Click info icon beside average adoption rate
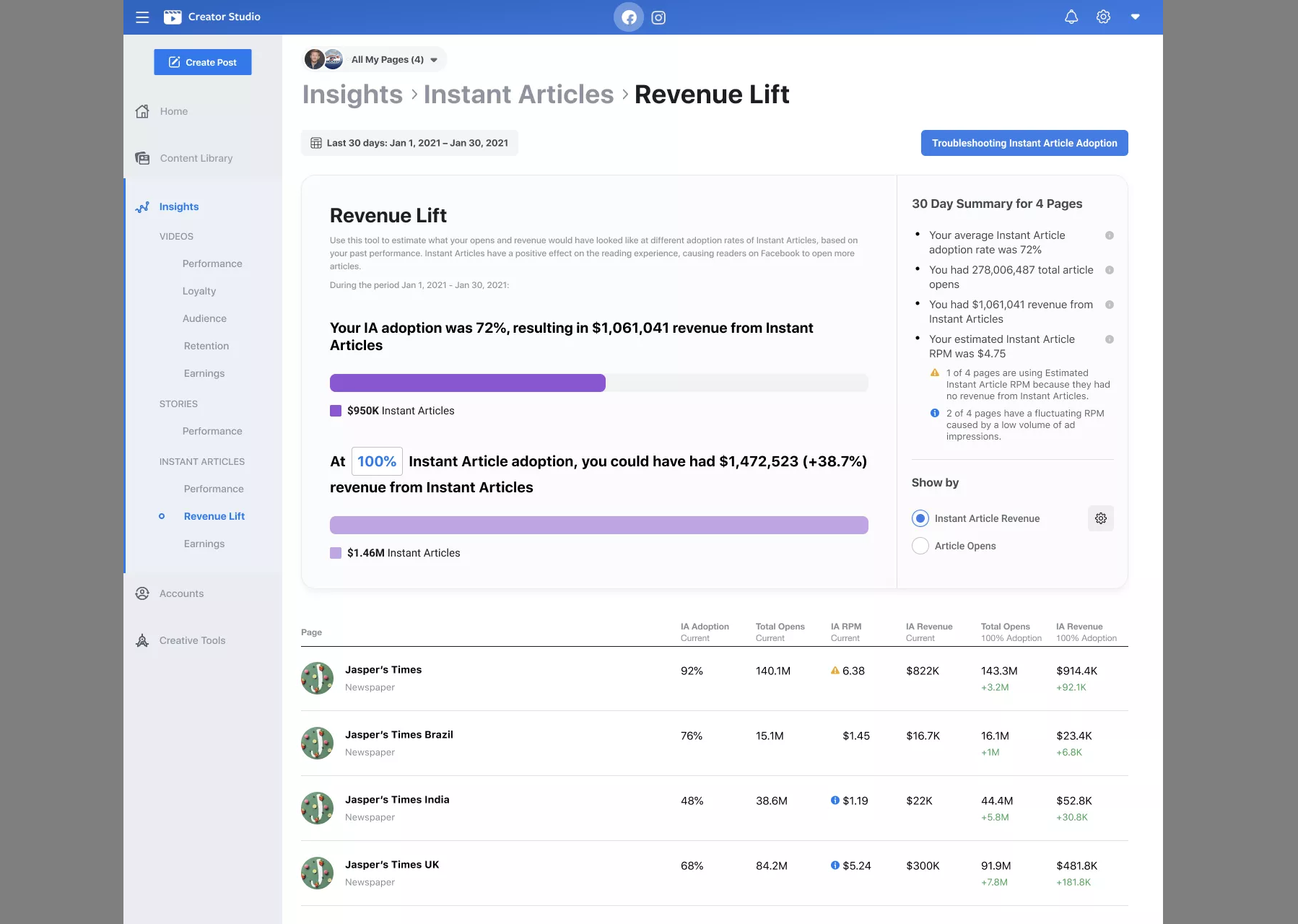This screenshot has width=1298, height=924. point(1110,235)
